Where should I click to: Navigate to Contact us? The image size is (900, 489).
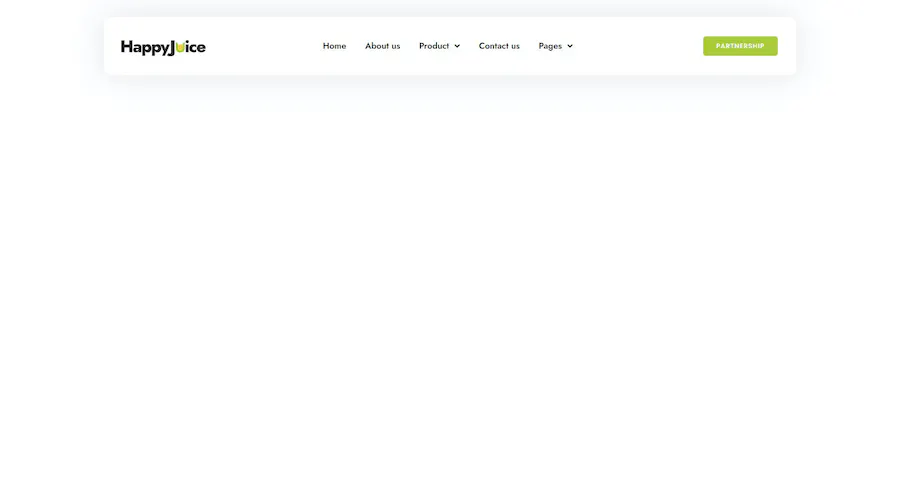point(499,46)
